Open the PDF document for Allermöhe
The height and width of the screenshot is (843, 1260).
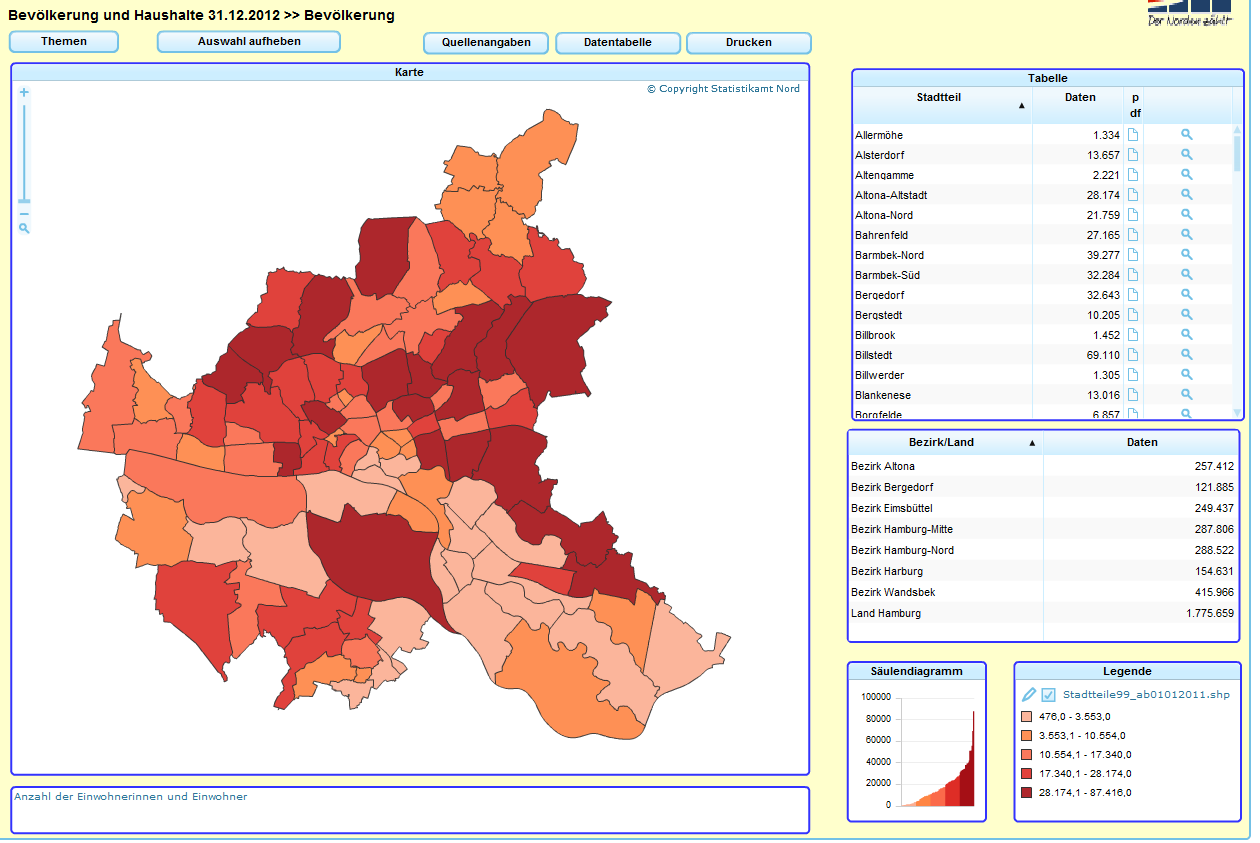(x=1133, y=135)
